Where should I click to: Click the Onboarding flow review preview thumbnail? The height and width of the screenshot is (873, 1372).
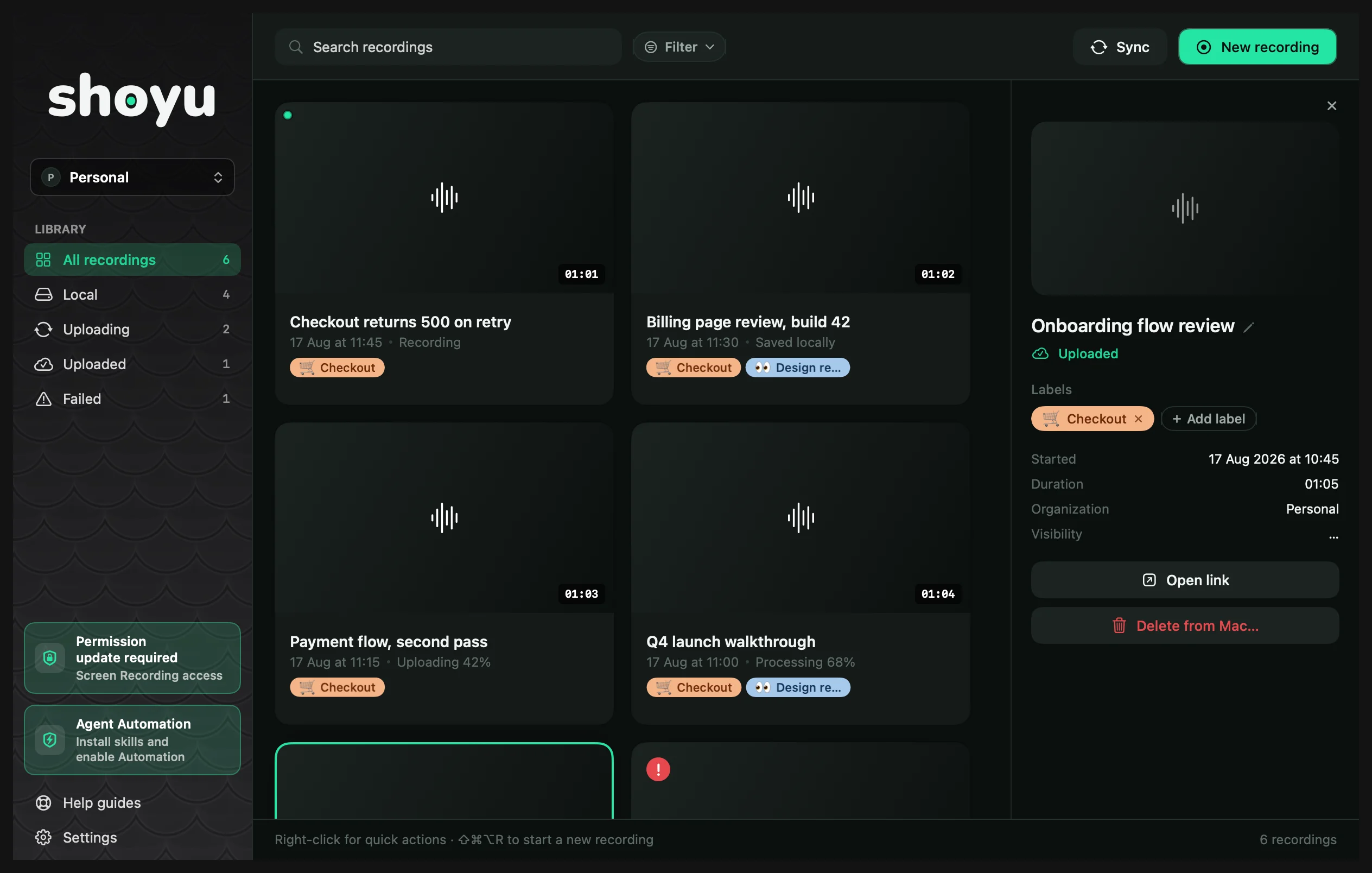(x=1185, y=208)
